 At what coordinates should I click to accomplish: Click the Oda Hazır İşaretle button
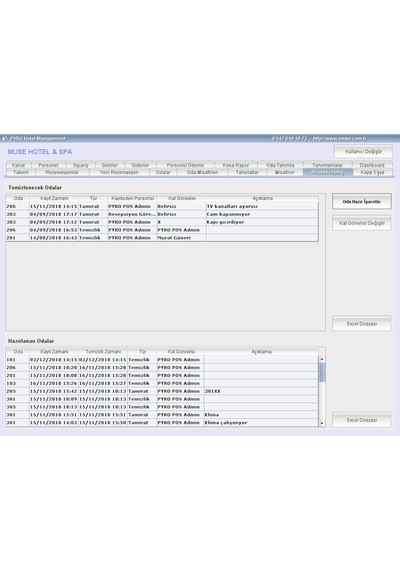point(361,201)
